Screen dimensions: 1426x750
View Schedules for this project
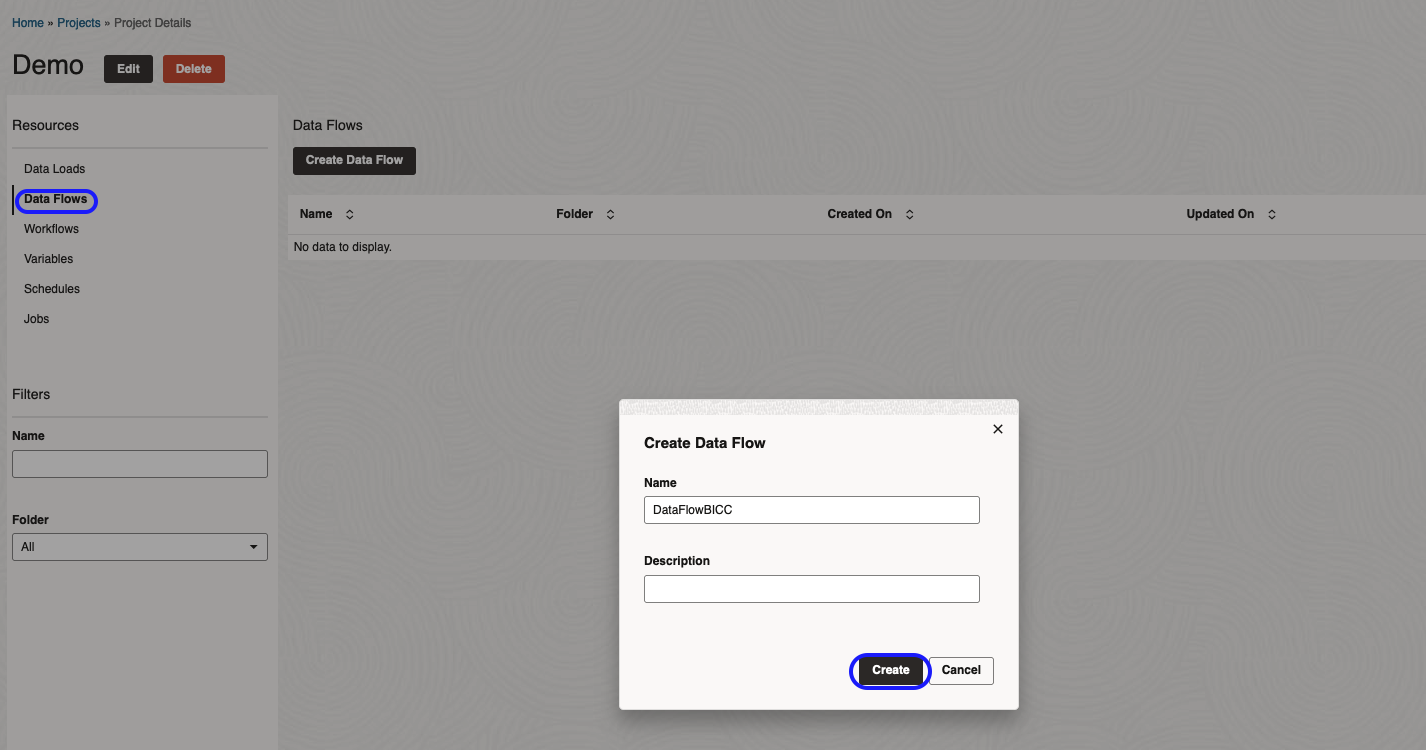[51, 288]
